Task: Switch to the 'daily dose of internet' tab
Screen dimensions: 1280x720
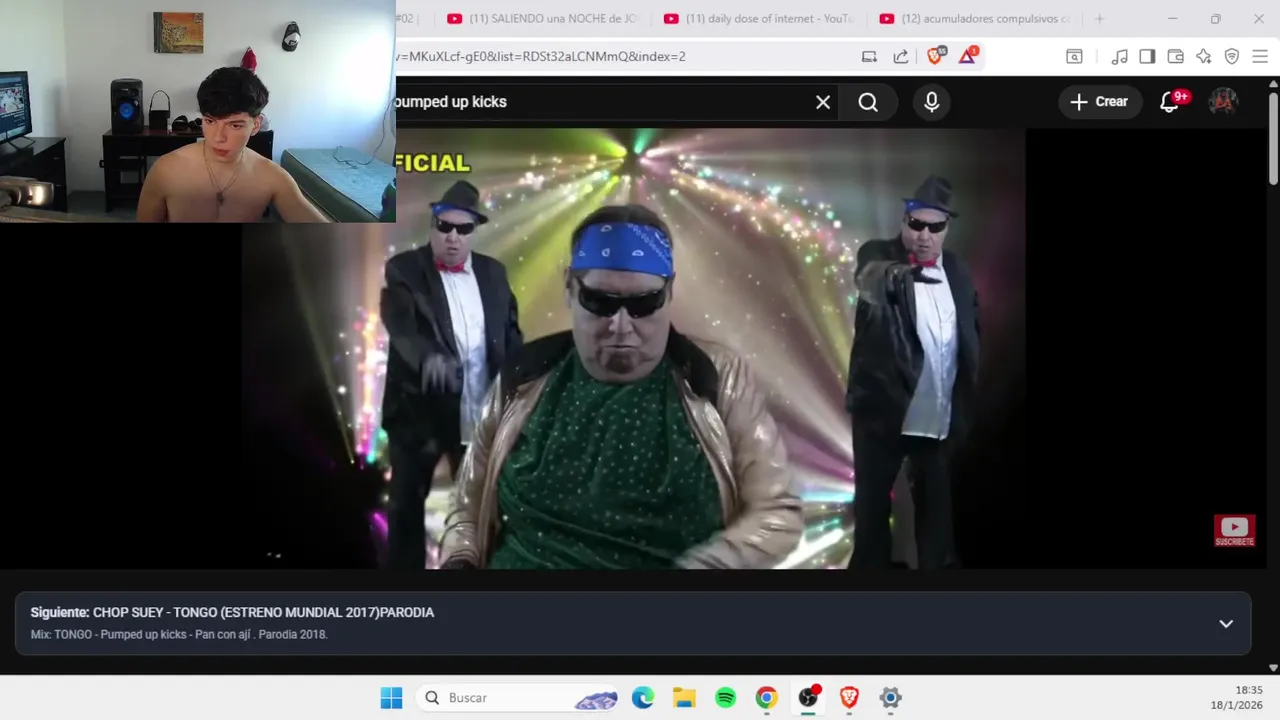Action: click(759, 18)
